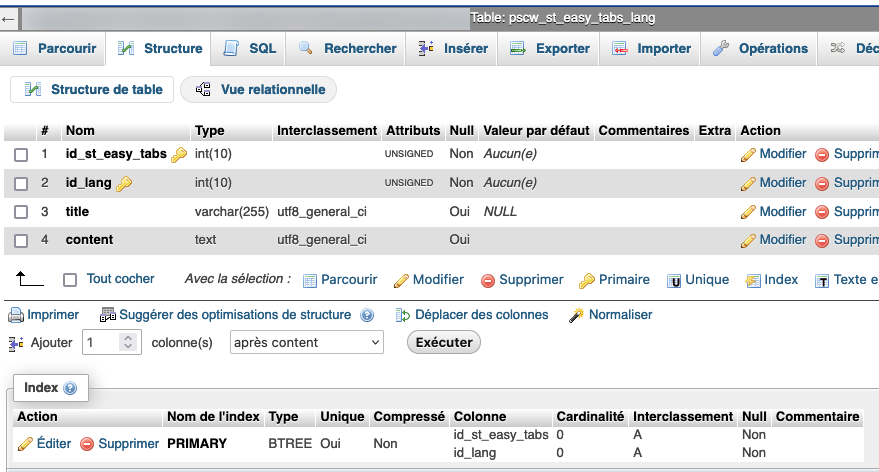Click the back arrow icon at top-left
This screenshot has height=472, width=879.
(8, 20)
